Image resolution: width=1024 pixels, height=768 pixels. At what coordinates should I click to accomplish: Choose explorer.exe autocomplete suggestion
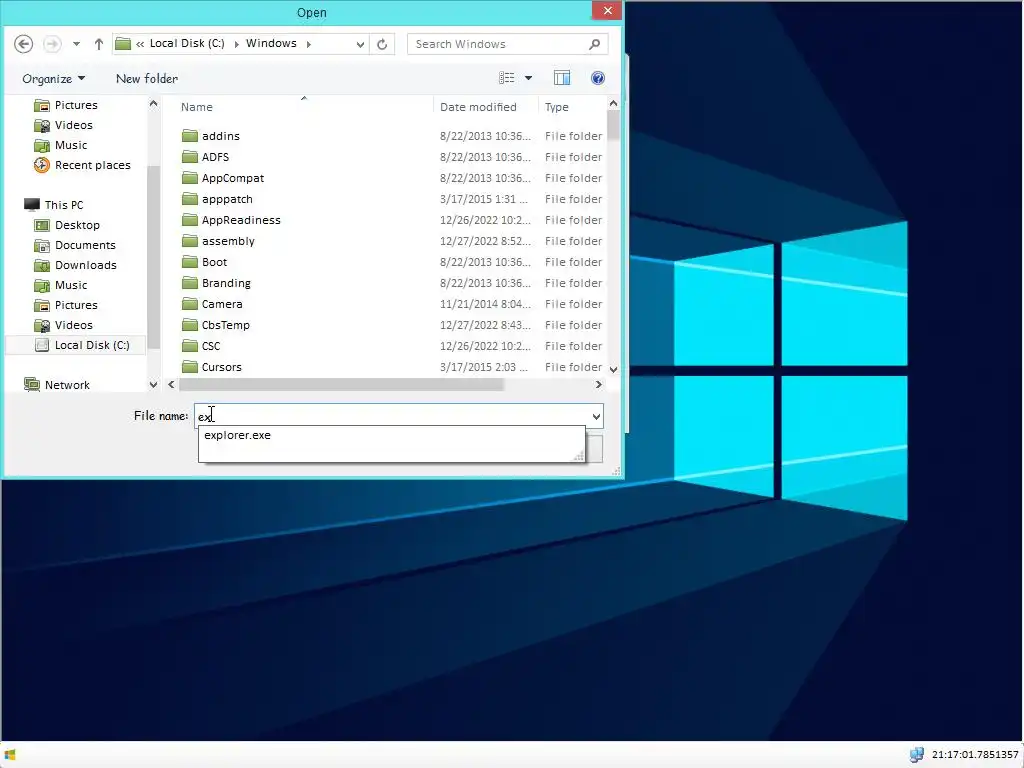point(238,435)
